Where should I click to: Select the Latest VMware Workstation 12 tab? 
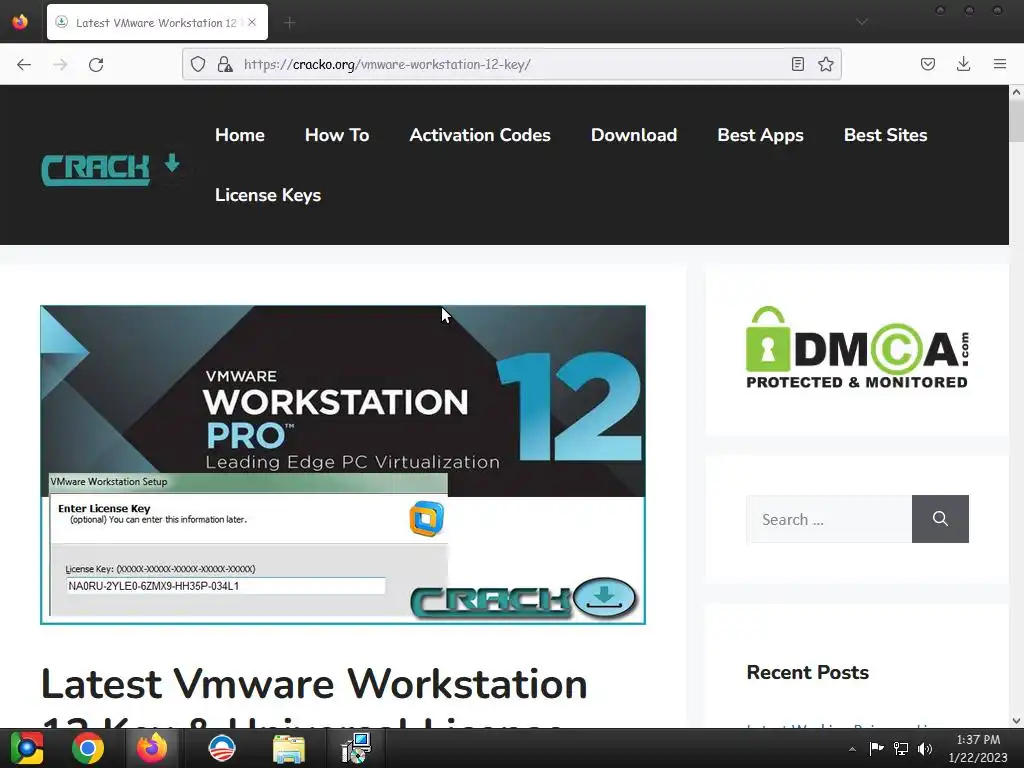pyautogui.click(x=157, y=22)
